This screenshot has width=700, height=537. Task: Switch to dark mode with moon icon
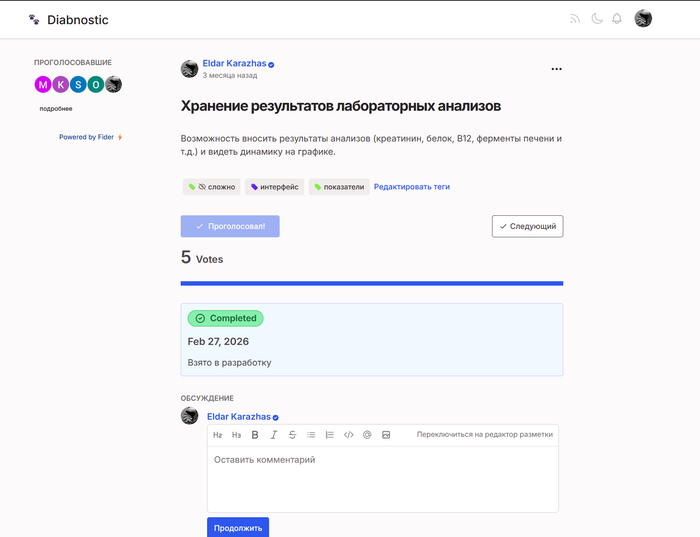click(597, 19)
